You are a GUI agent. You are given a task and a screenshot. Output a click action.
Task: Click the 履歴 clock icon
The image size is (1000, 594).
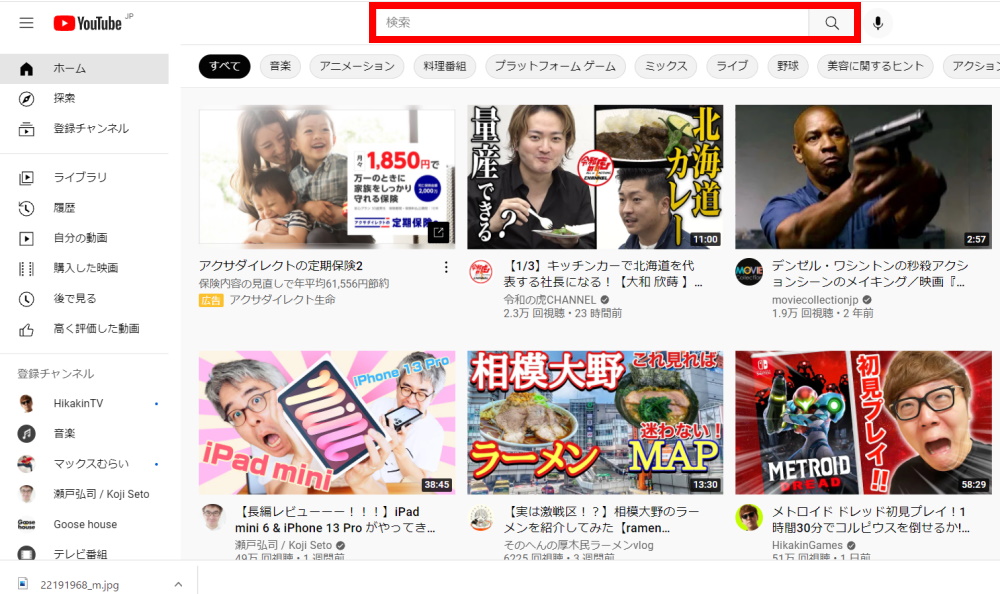(x=26, y=208)
